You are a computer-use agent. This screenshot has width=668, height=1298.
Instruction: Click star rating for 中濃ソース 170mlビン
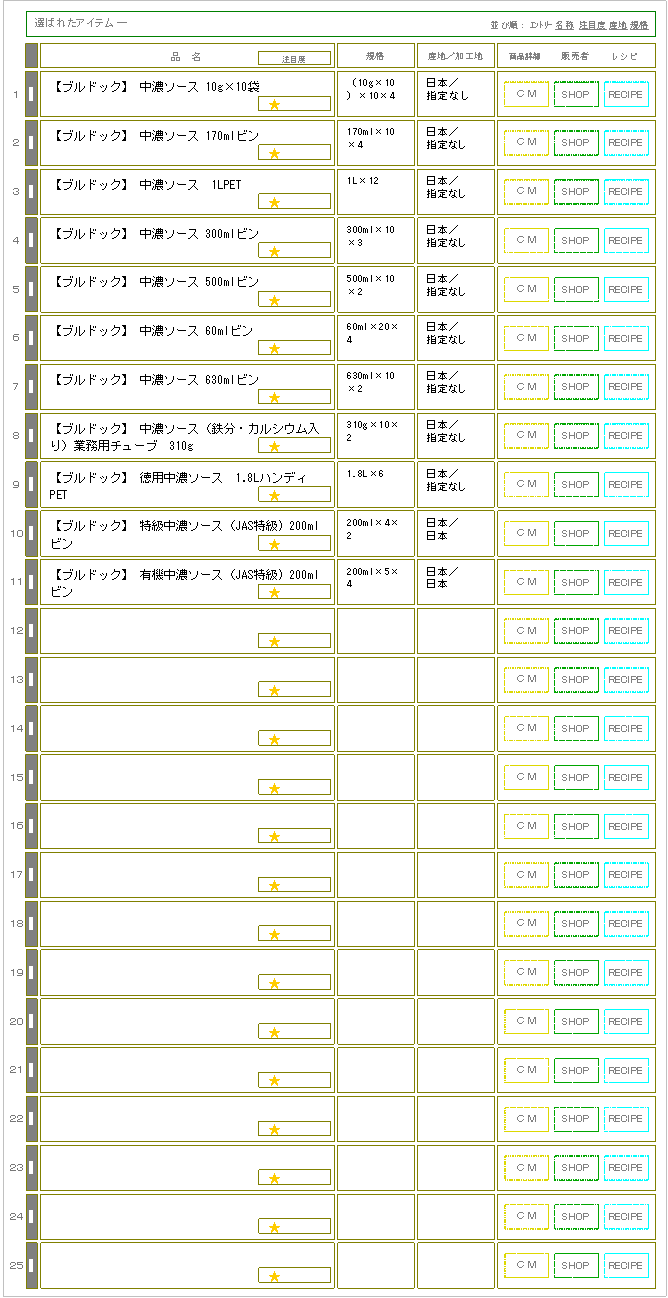point(294,152)
